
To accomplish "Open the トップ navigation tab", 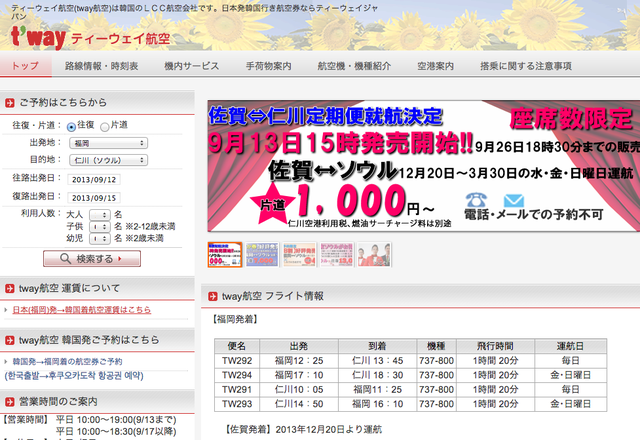I will coord(25,66).
